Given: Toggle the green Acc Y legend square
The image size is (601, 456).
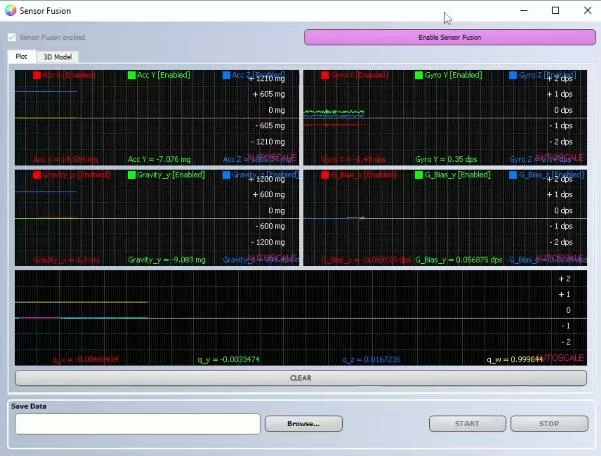Looking at the screenshot, I should pos(131,75).
